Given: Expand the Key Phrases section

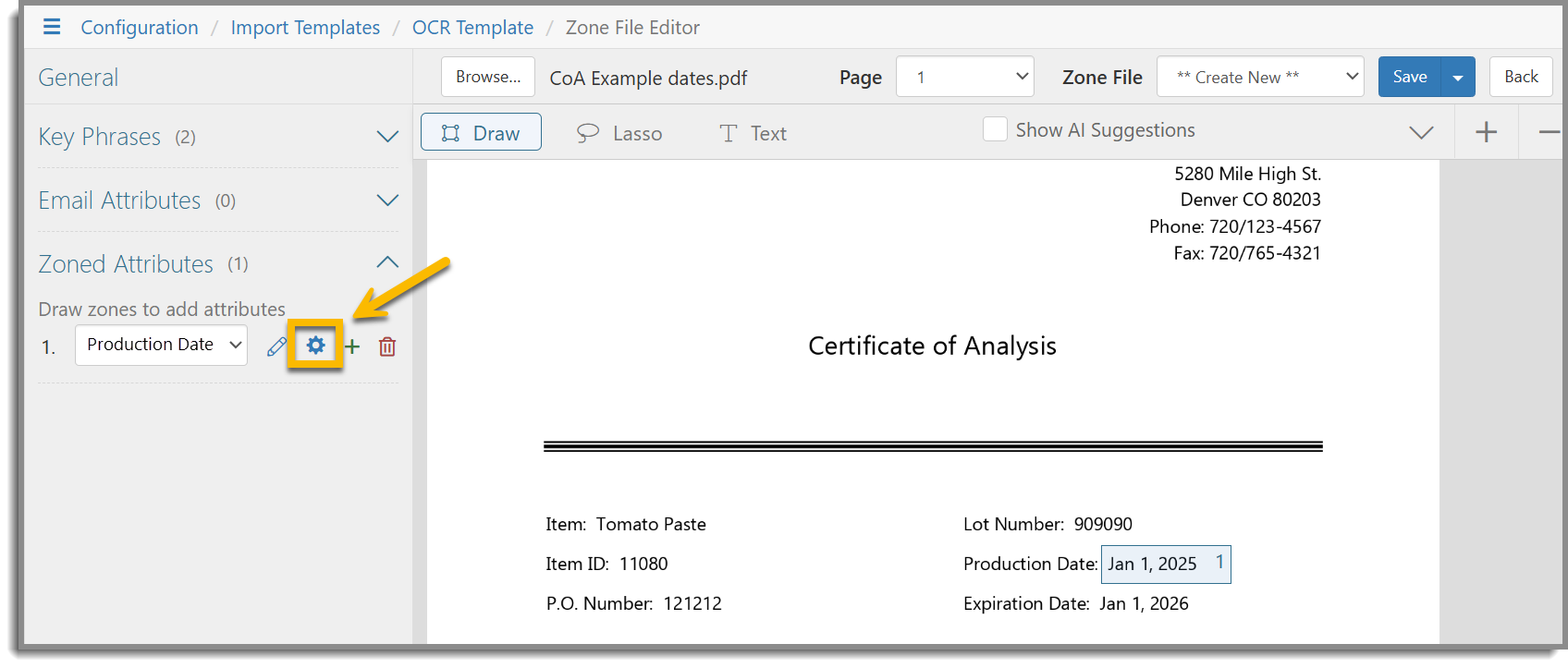Looking at the screenshot, I should tap(387, 137).
